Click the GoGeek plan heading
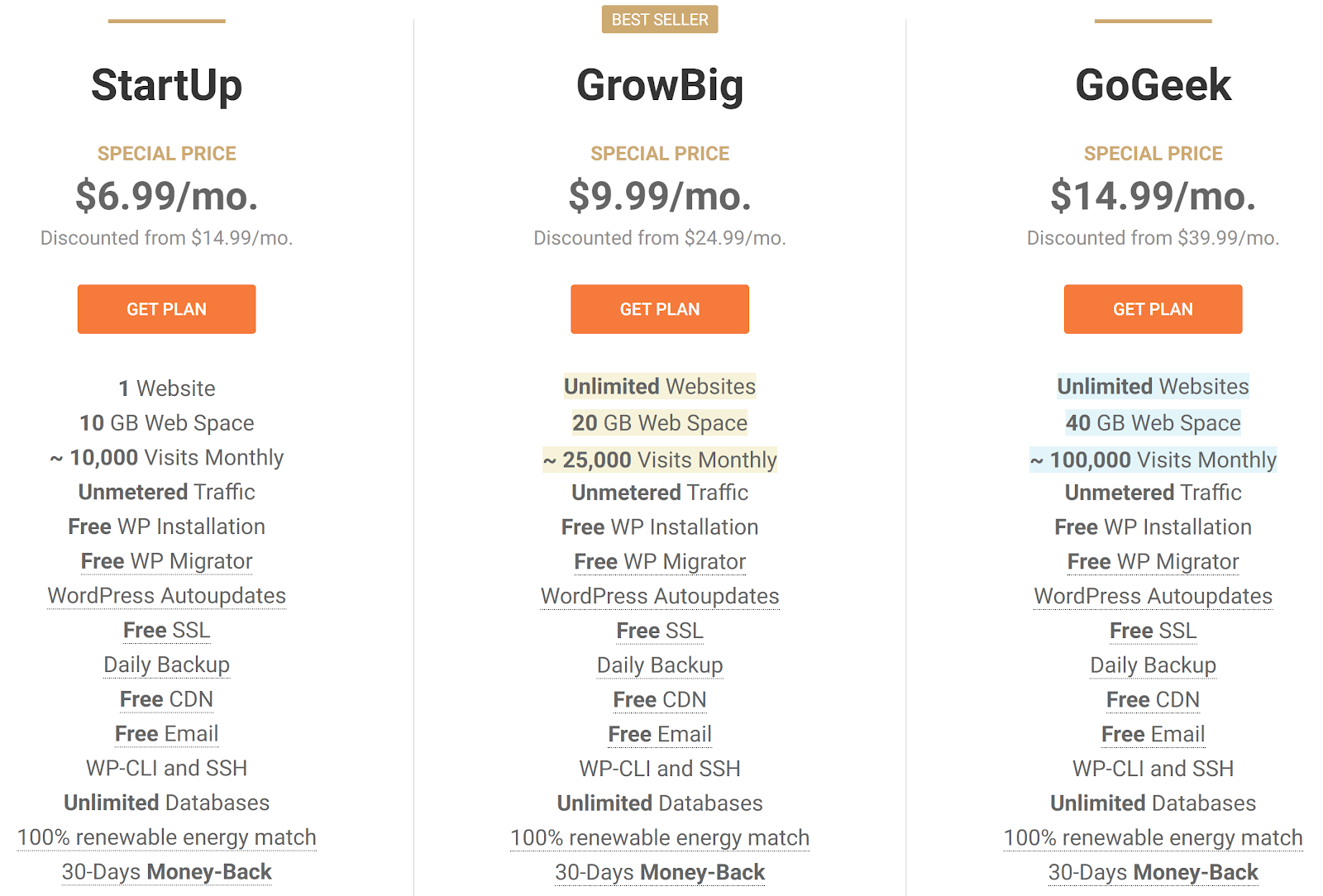Viewport: 1323px width, 896px height. (x=1153, y=85)
